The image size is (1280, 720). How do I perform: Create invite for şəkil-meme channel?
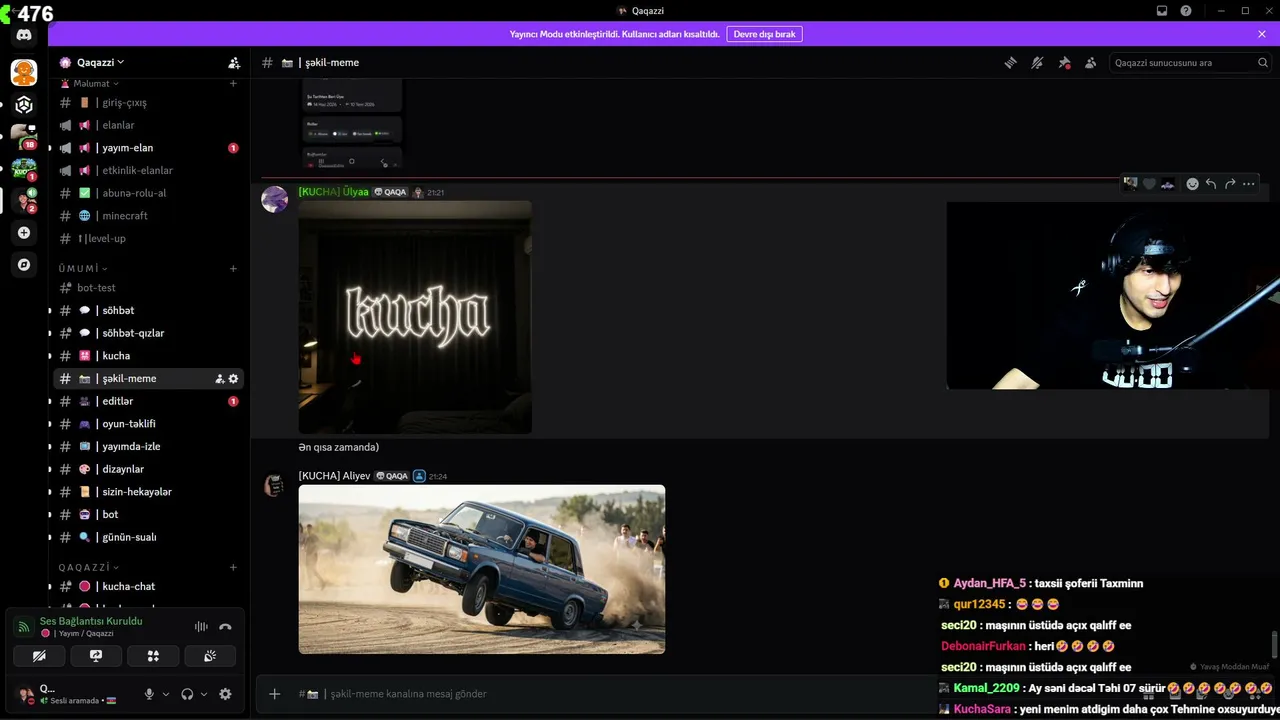[220, 379]
